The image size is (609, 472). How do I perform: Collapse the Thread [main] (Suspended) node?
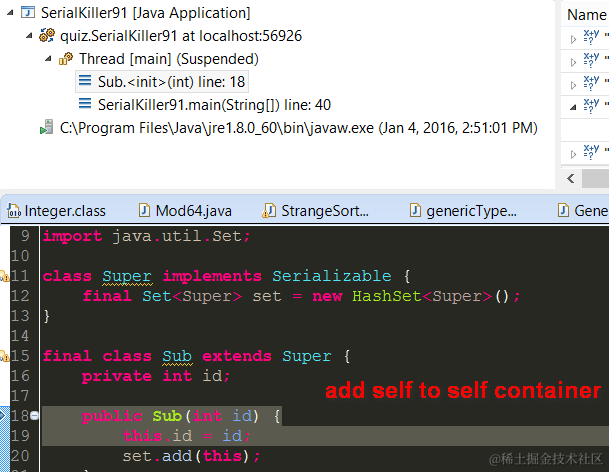48,59
